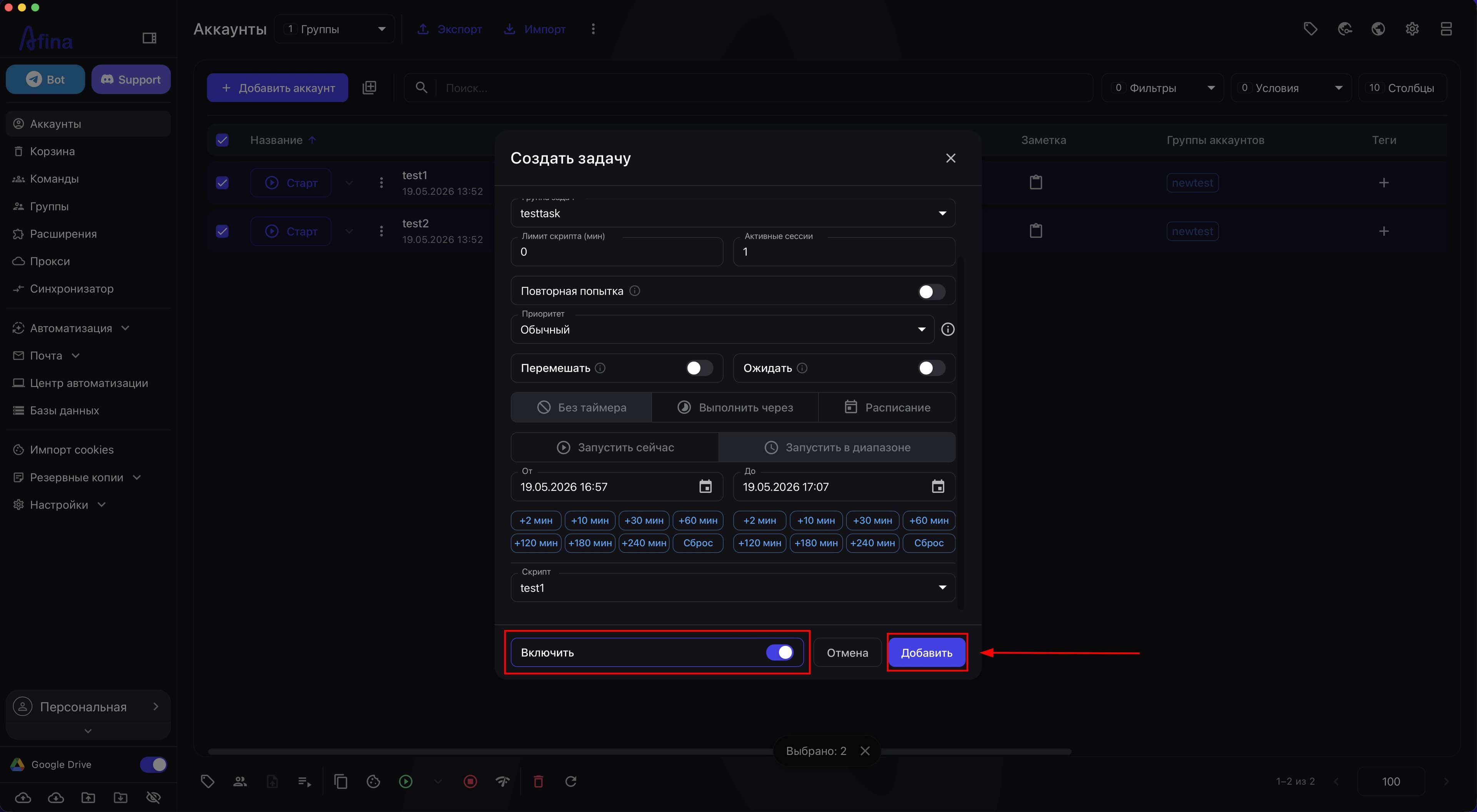Add a tag to the test2 row
This screenshot has width=1477, height=812.
coord(1384,231)
